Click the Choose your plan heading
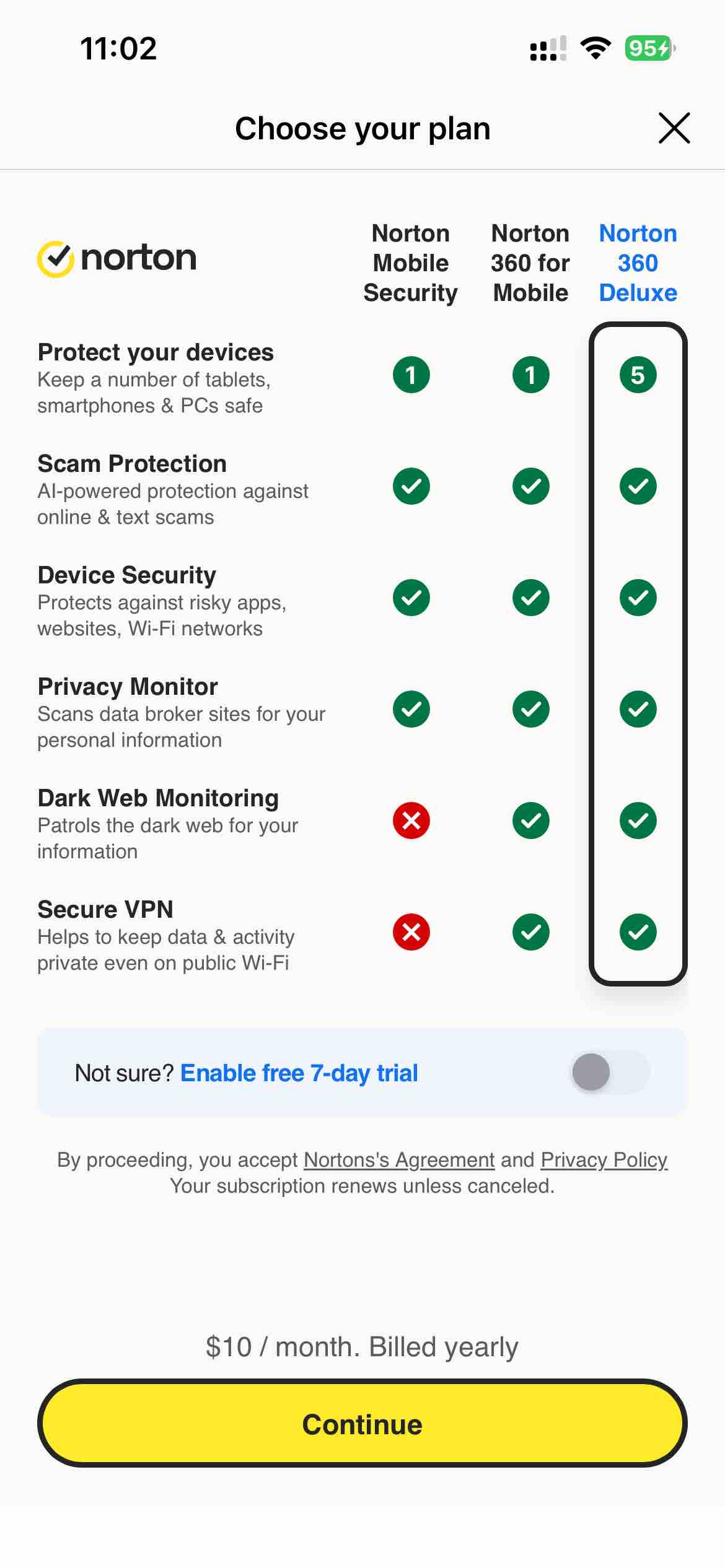 tap(362, 128)
